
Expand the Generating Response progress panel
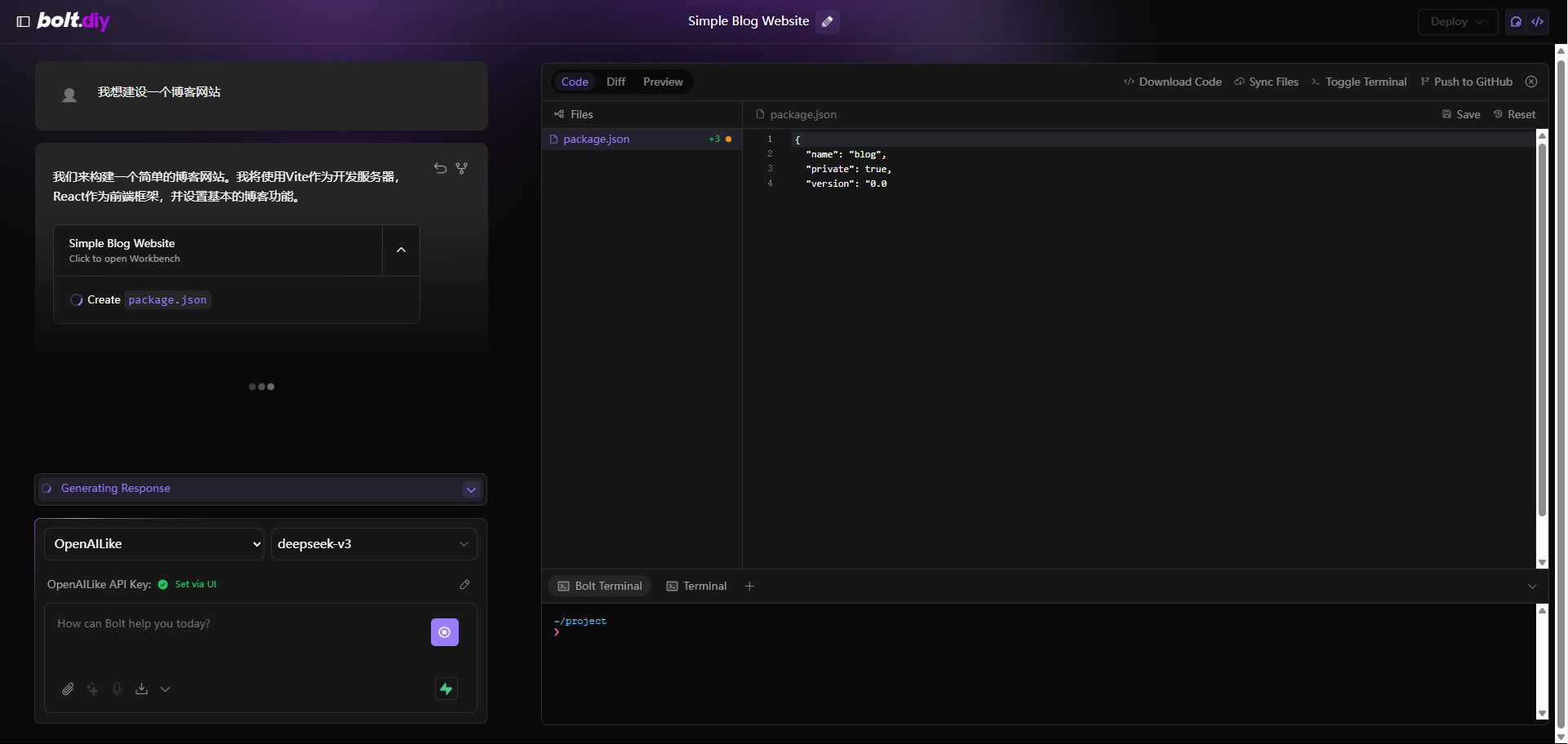471,489
